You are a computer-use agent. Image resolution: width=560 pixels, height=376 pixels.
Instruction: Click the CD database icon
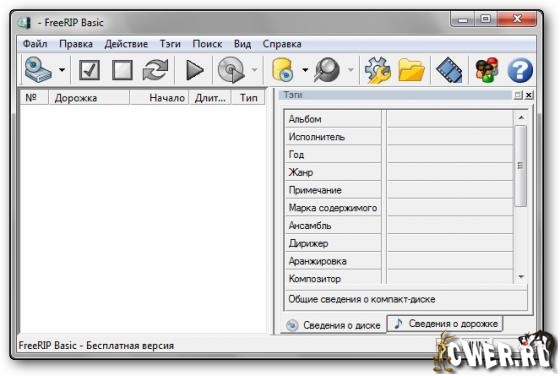(x=282, y=70)
